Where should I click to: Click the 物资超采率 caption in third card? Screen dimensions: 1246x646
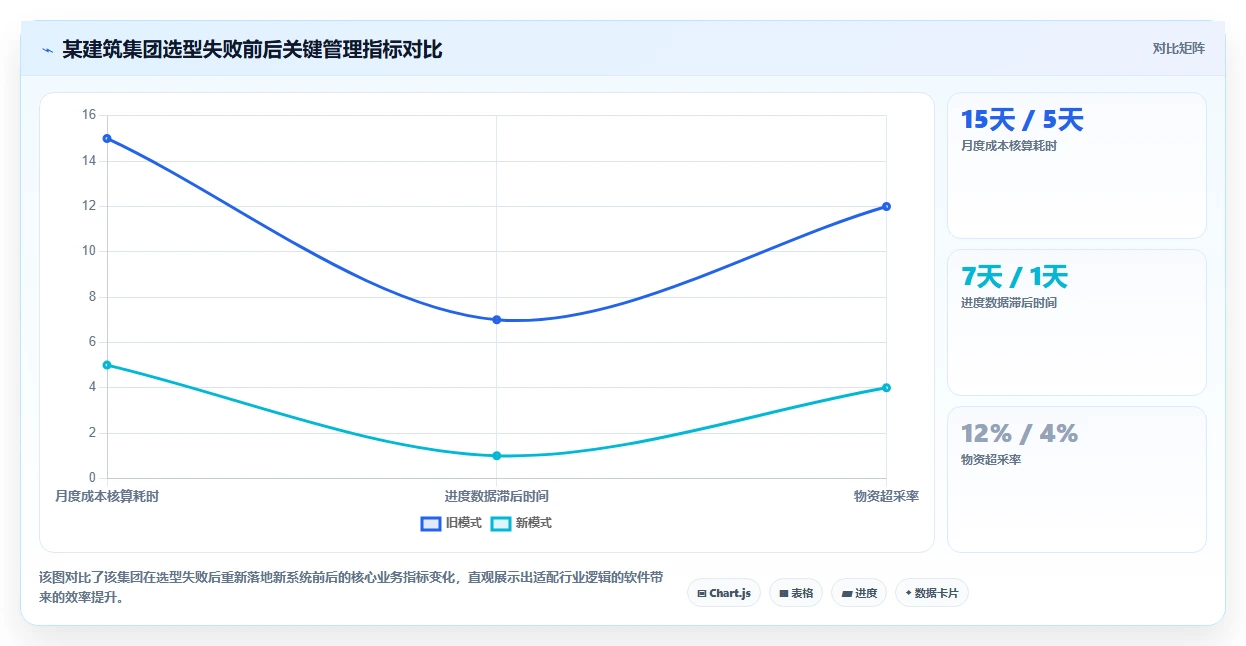(x=991, y=460)
